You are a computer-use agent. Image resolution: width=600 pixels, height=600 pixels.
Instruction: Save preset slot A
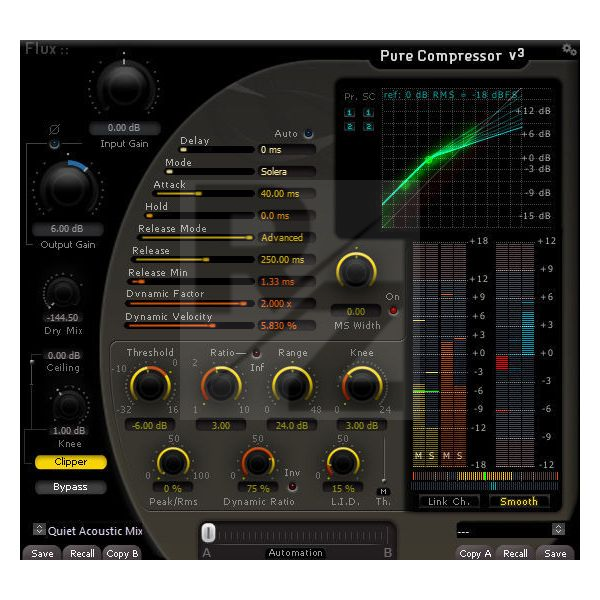point(42,553)
